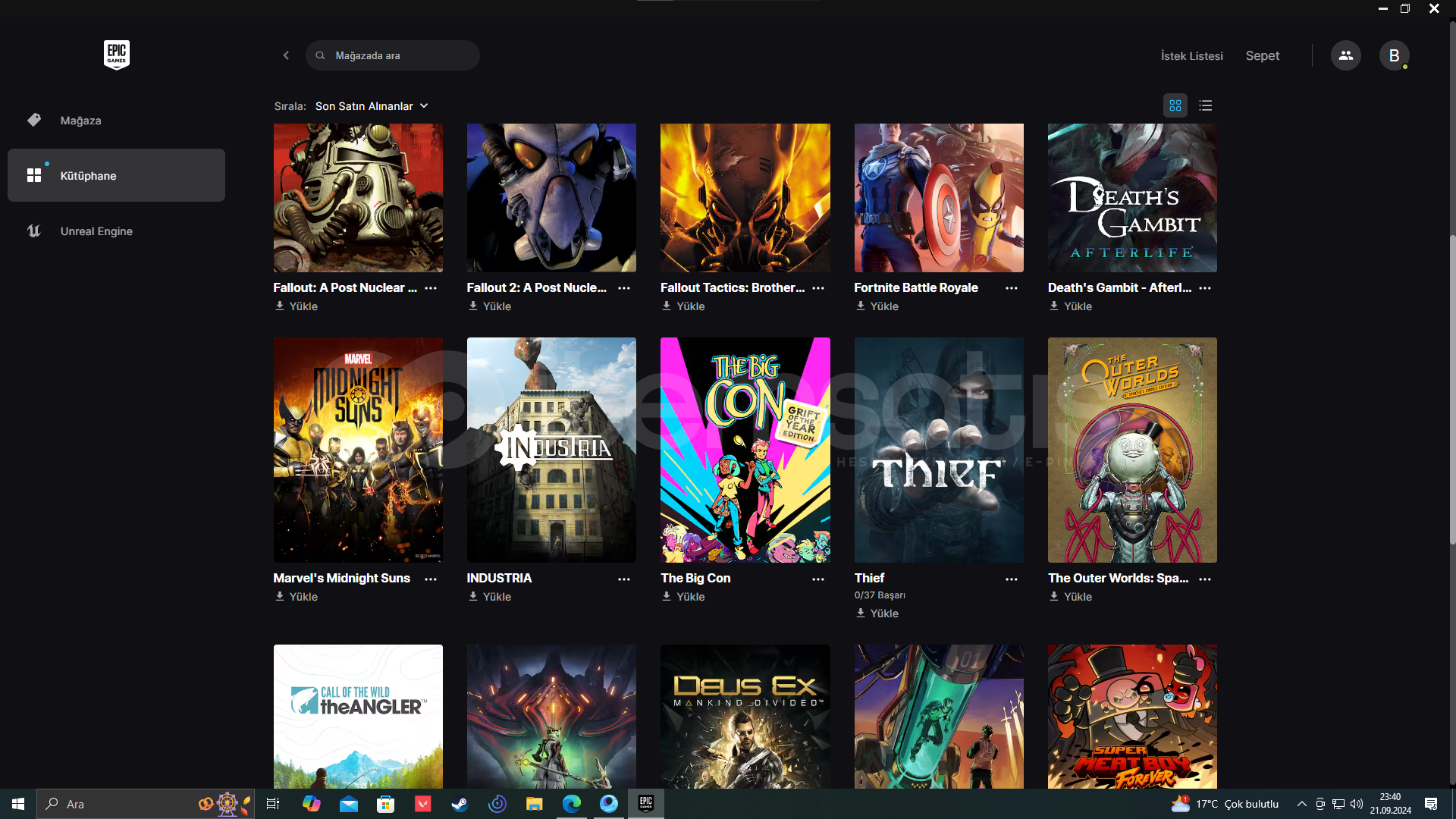The height and width of the screenshot is (819, 1456).
Task: Click Yükle under The Outer Worlds
Action: coord(1071,597)
